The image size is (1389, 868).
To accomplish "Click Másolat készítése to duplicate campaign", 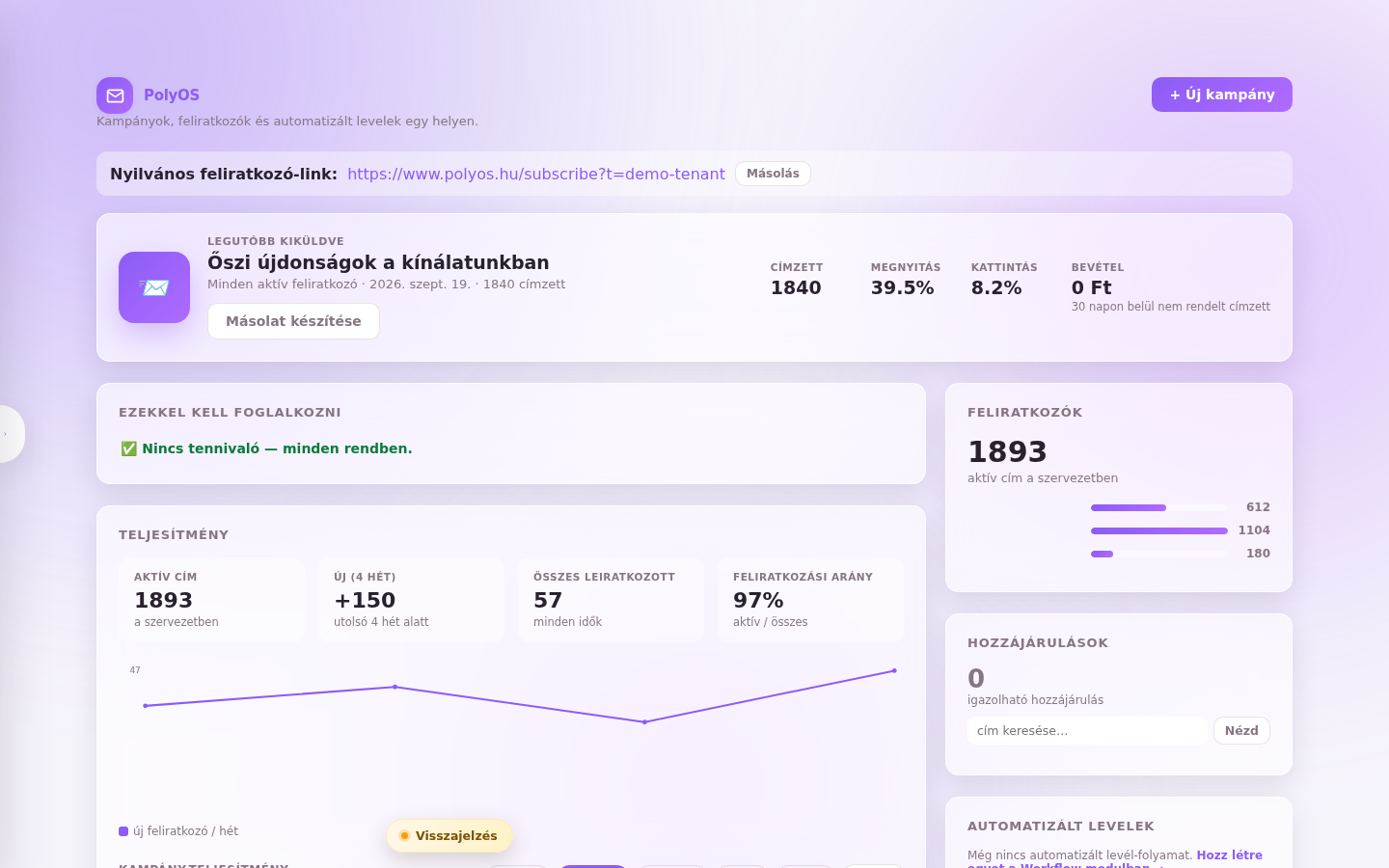I will click(x=293, y=321).
